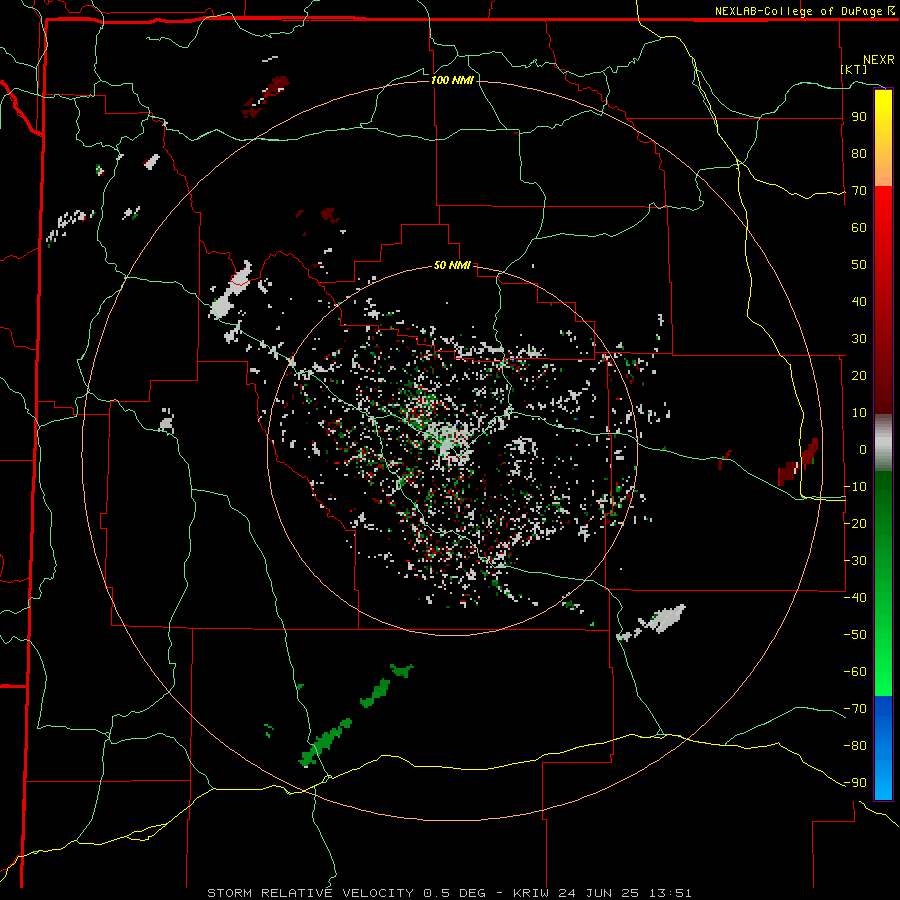Select the -30 value on the velocity scale
900x900 pixels.
pyautogui.click(x=855, y=561)
